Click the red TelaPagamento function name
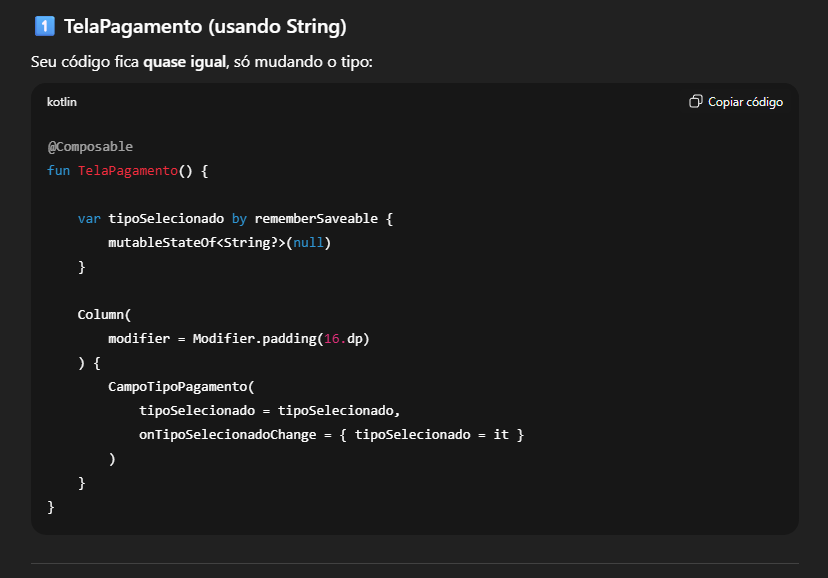This screenshot has width=828, height=578. (128, 170)
